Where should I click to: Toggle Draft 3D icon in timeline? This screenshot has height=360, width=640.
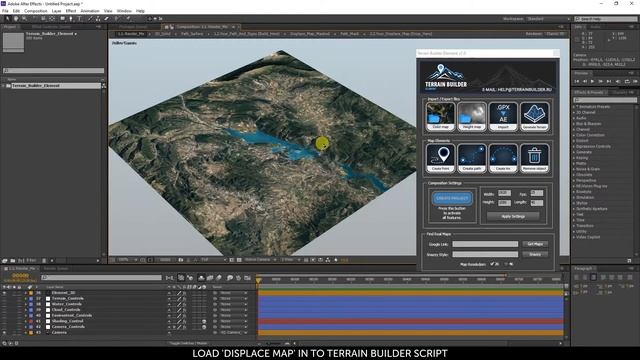(190, 278)
